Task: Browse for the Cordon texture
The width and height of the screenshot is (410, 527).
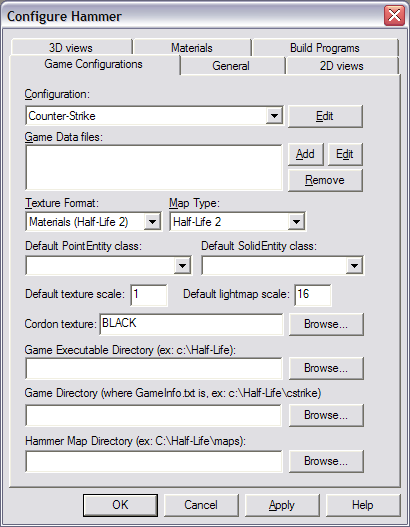Action: [326, 324]
